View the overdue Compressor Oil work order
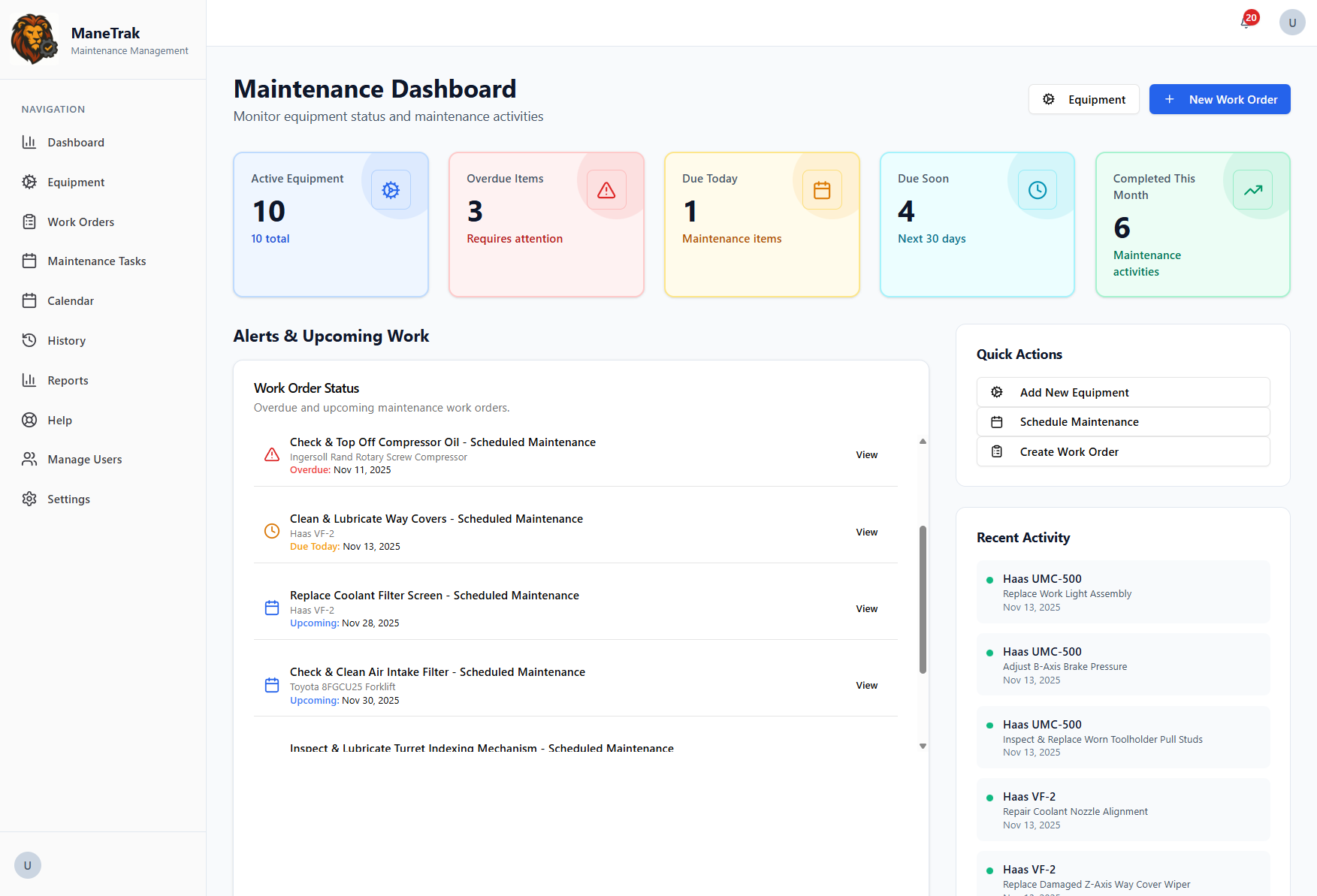Viewport: 1317px width, 896px height. 865,454
